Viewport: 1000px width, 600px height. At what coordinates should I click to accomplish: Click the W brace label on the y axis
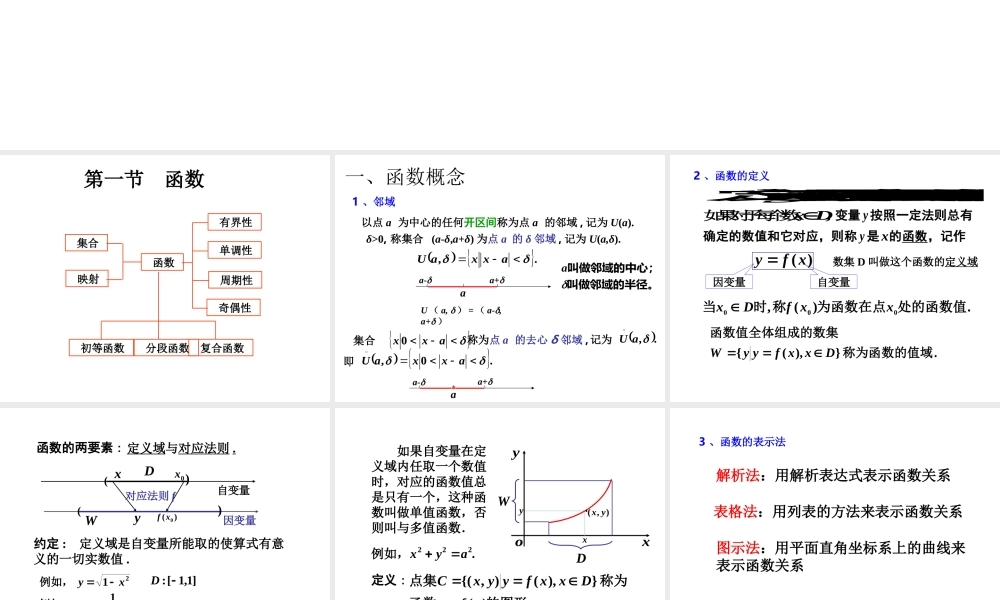[x=504, y=501]
